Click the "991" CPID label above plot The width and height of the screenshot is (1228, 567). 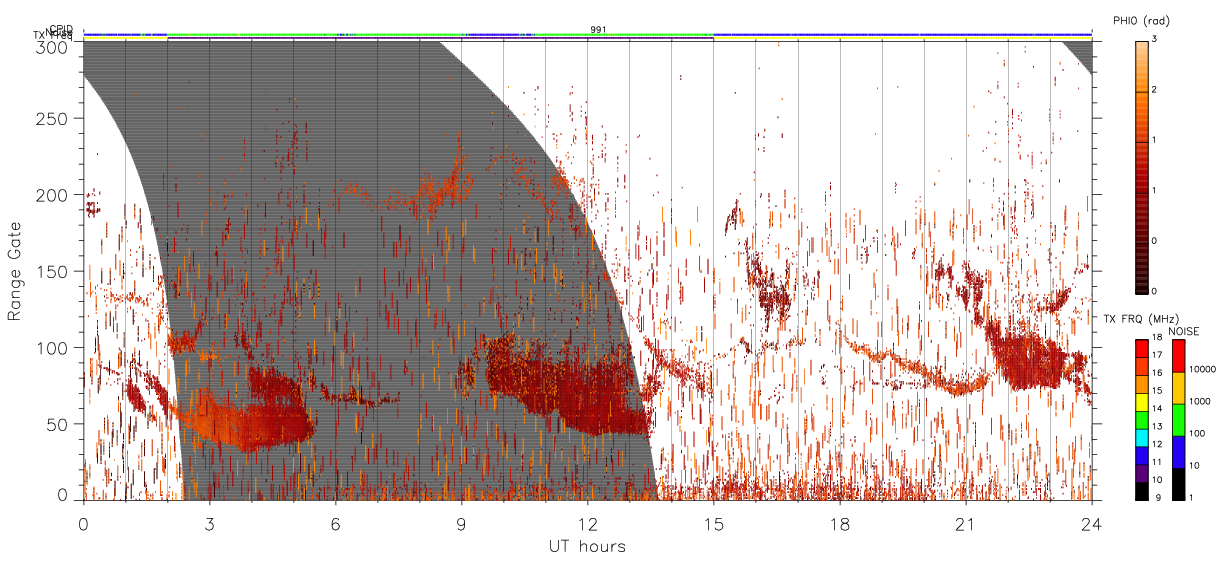(598, 30)
